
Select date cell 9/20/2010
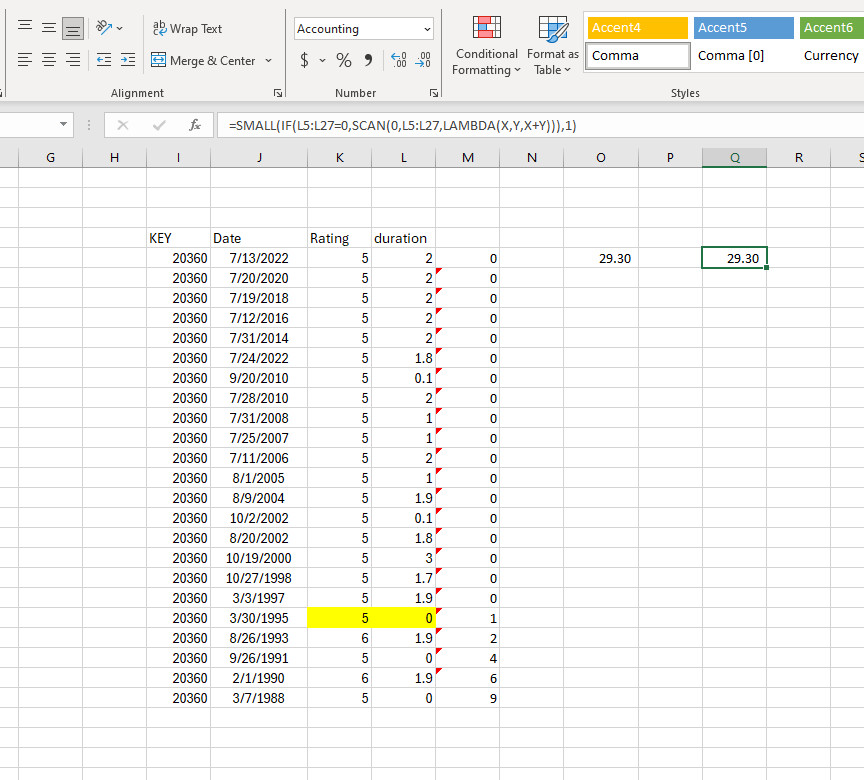[x=259, y=378]
